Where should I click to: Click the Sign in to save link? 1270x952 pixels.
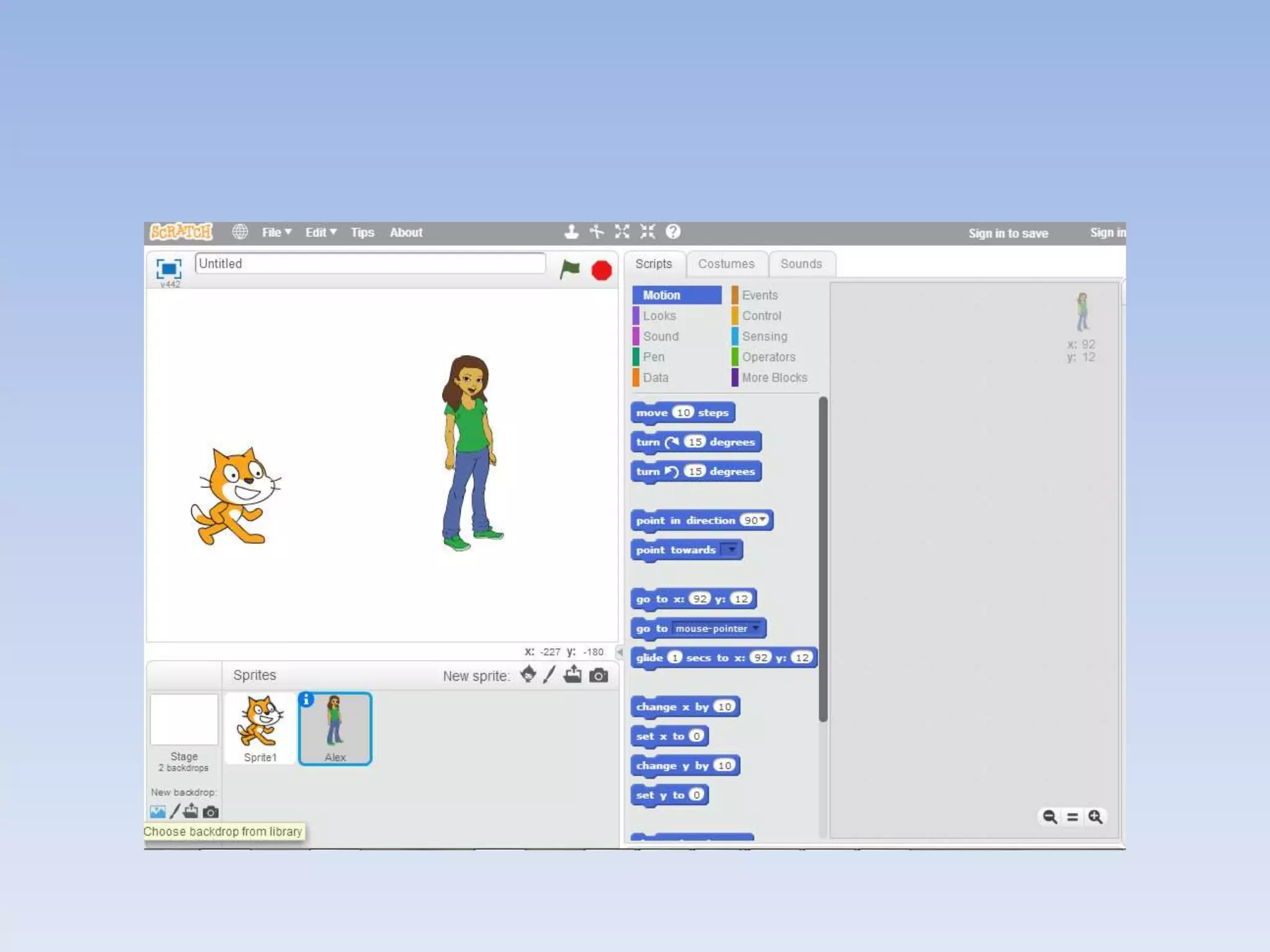point(1008,234)
